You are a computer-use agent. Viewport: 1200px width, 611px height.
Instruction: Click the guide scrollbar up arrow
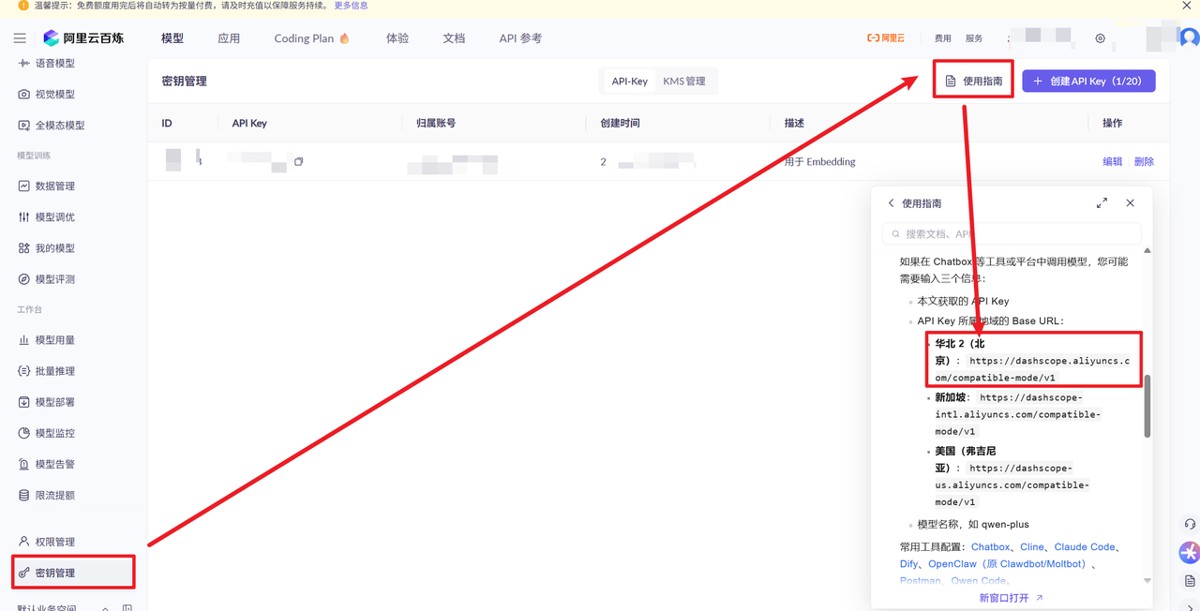click(1147, 250)
